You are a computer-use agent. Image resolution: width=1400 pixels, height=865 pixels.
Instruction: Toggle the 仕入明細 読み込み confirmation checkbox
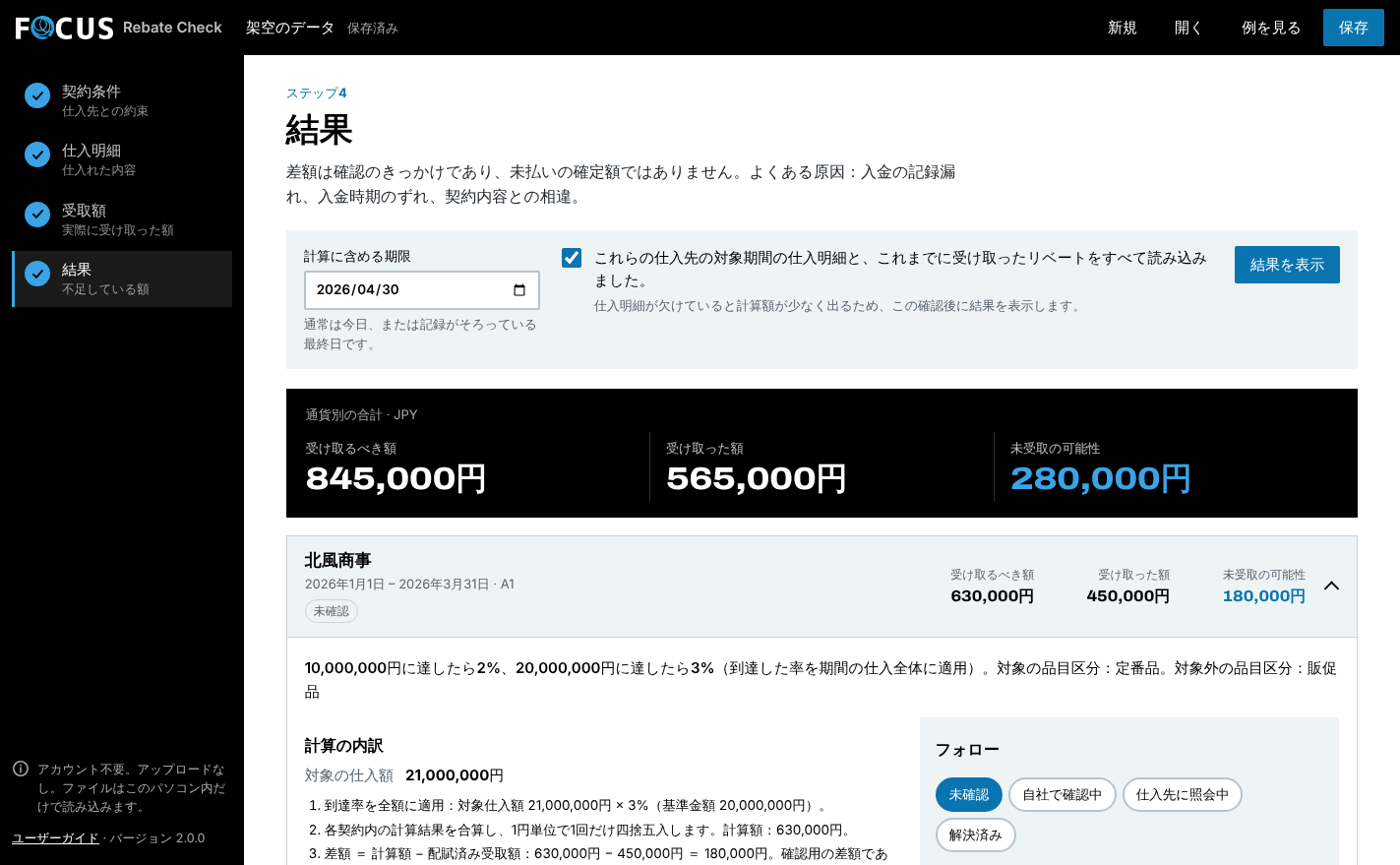(572, 258)
